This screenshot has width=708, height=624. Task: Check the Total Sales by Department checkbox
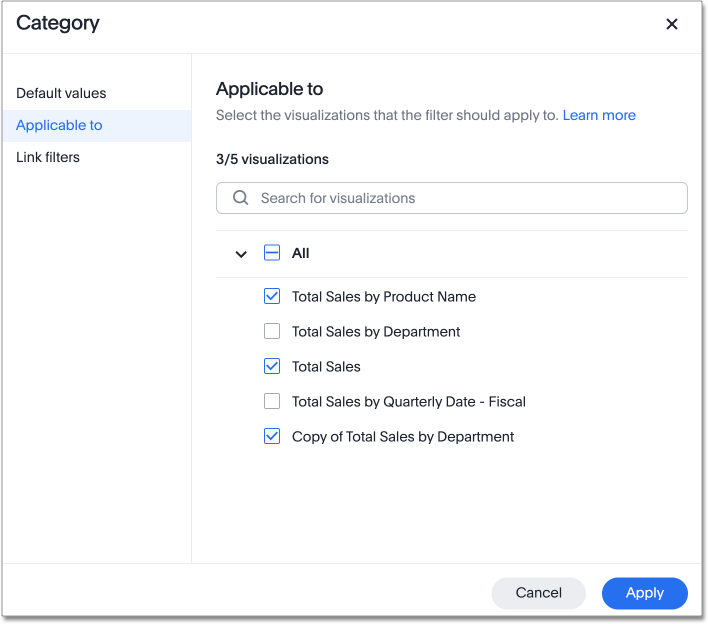(272, 331)
